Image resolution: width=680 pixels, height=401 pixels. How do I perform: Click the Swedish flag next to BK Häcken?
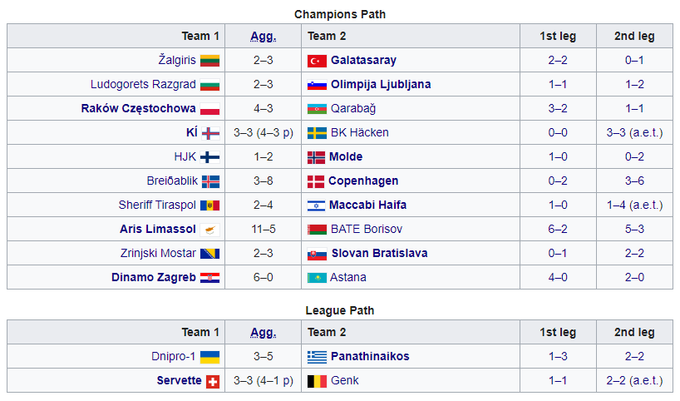click(316, 133)
